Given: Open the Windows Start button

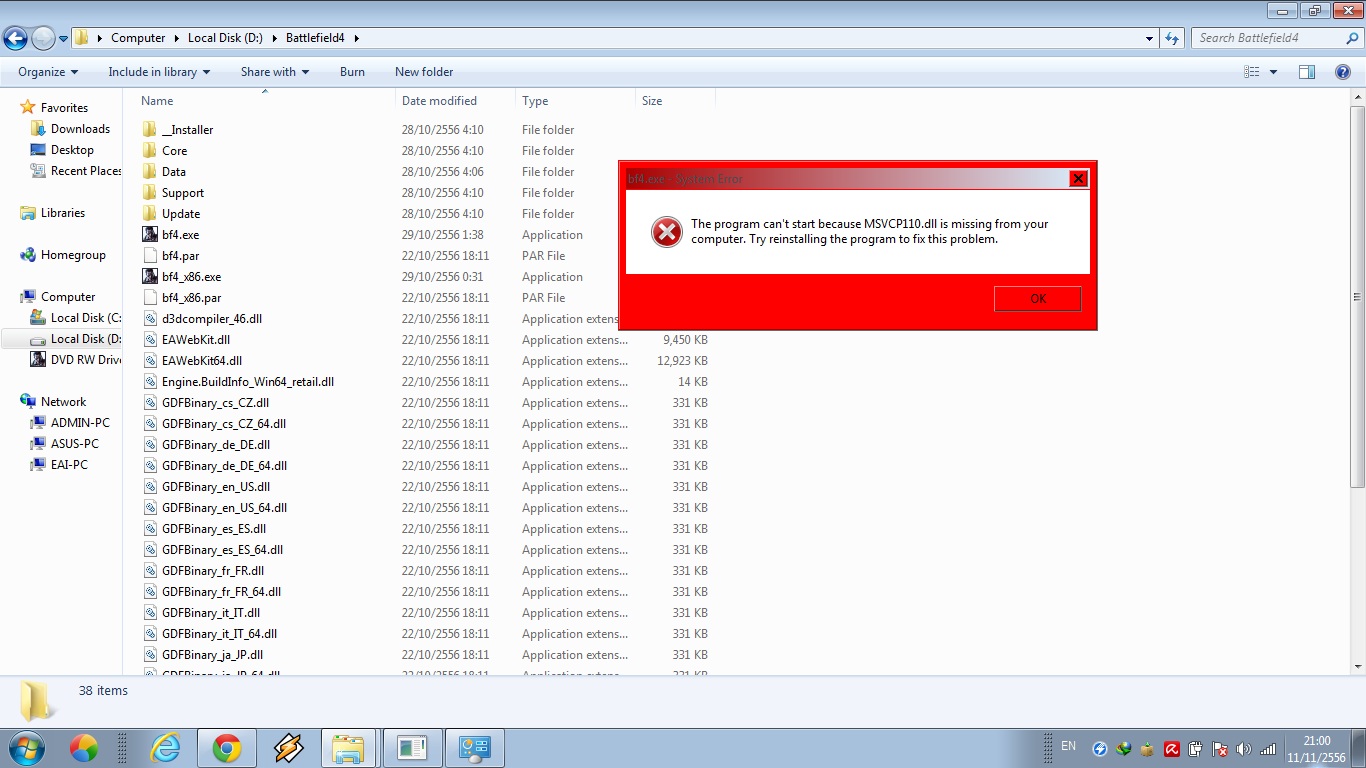Looking at the screenshot, I should click(25, 748).
